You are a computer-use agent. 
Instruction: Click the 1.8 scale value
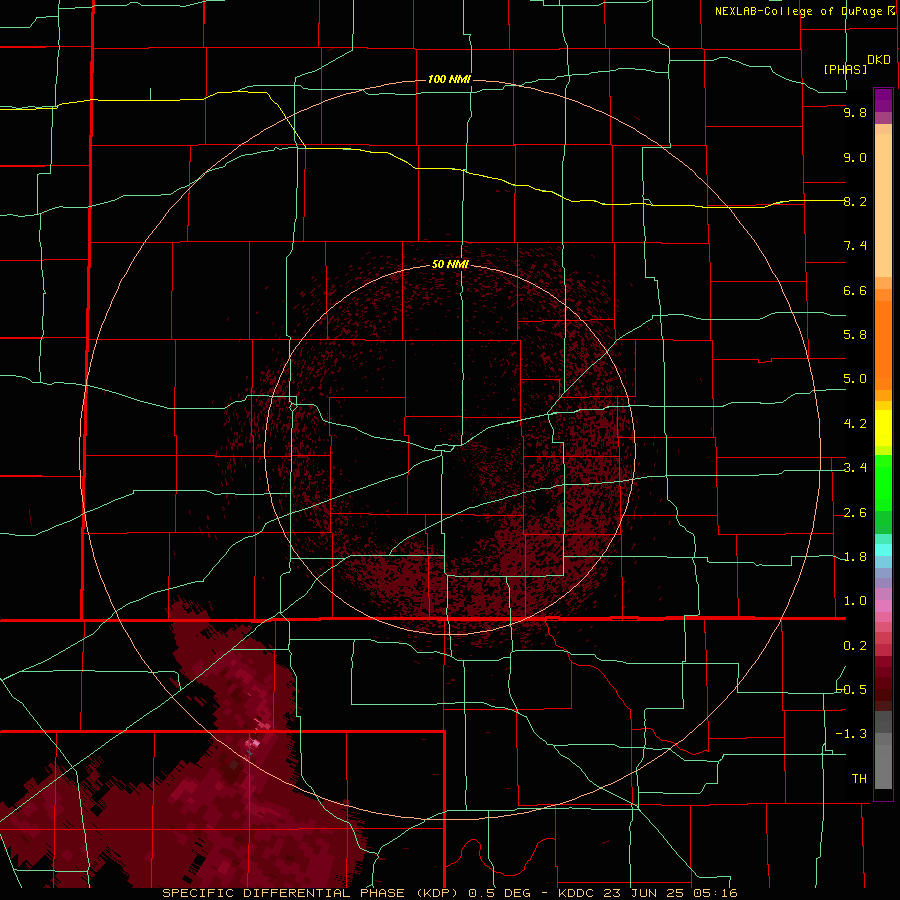coord(855,557)
